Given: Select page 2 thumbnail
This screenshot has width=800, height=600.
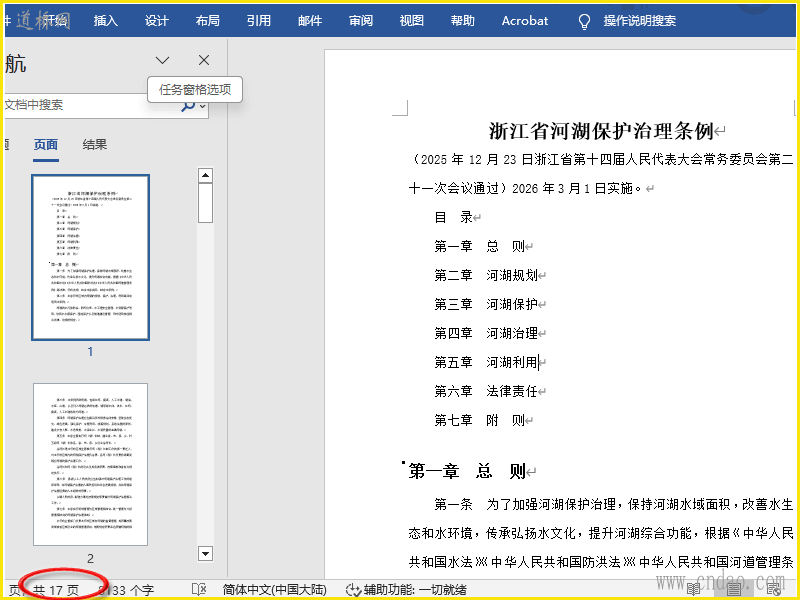Looking at the screenshot, I should tap(90, 462).
